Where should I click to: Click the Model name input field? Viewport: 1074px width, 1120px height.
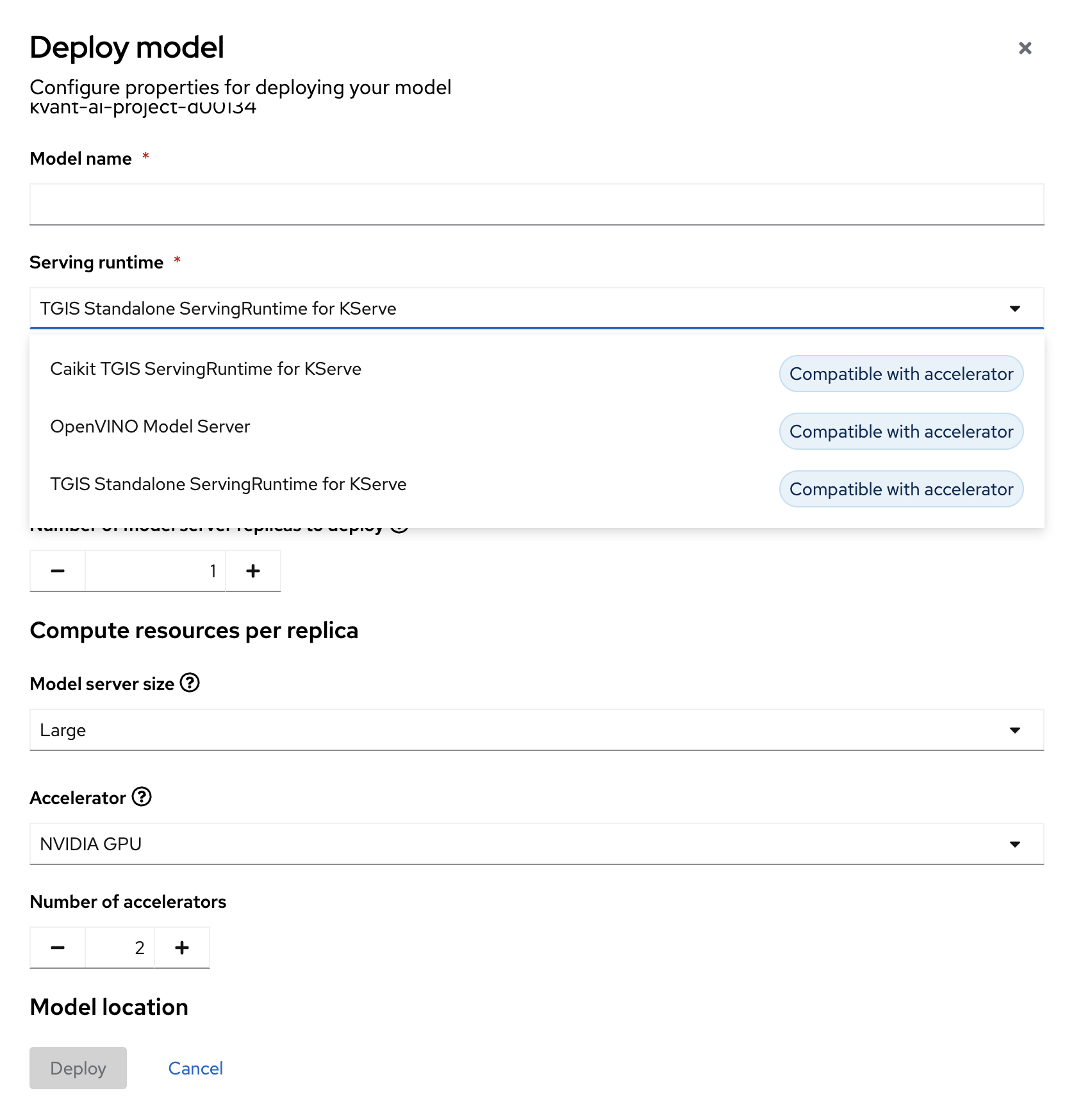point(536,204)
